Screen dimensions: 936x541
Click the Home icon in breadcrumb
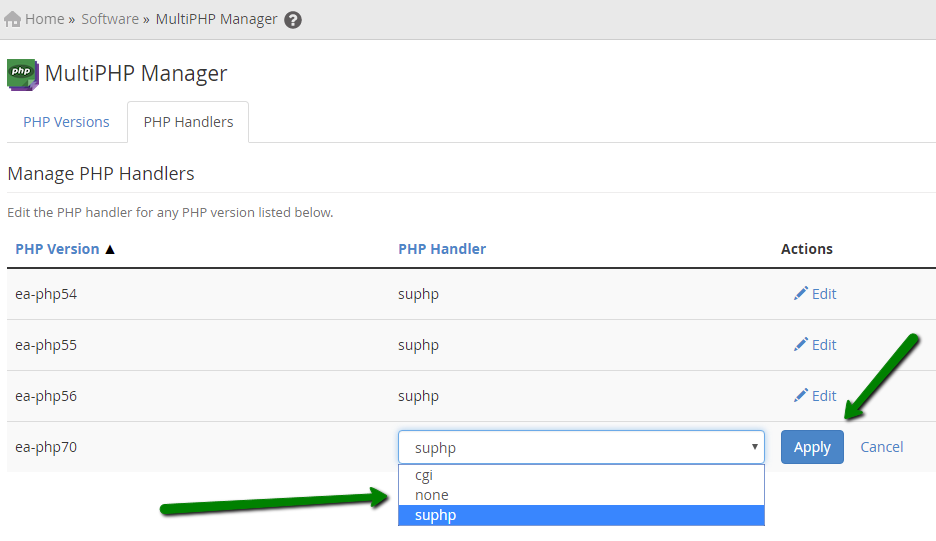pos(13,19)
